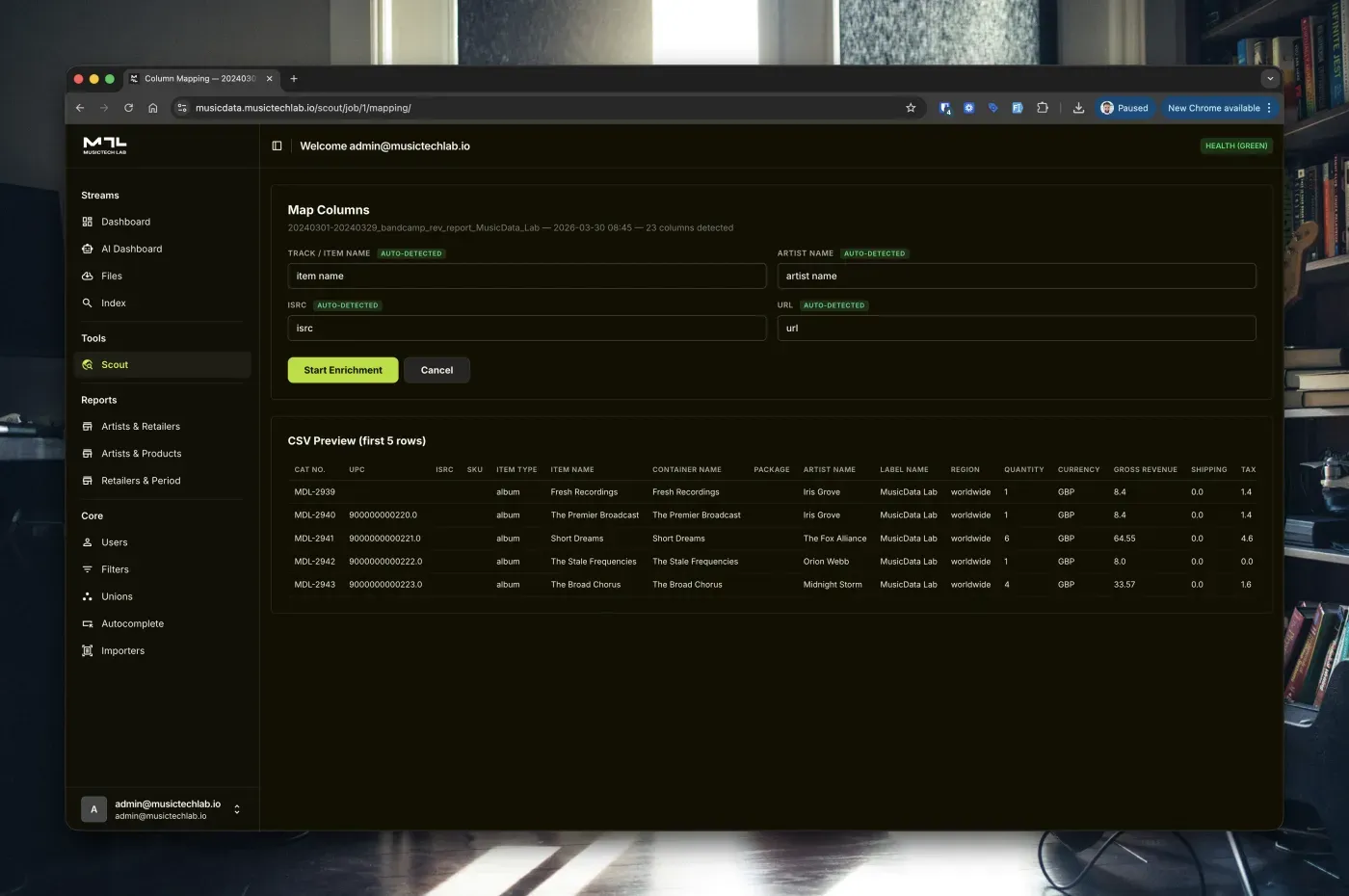Open the Track / Item Name column dropdown
1349x896 pixels.
coord(526,277)
